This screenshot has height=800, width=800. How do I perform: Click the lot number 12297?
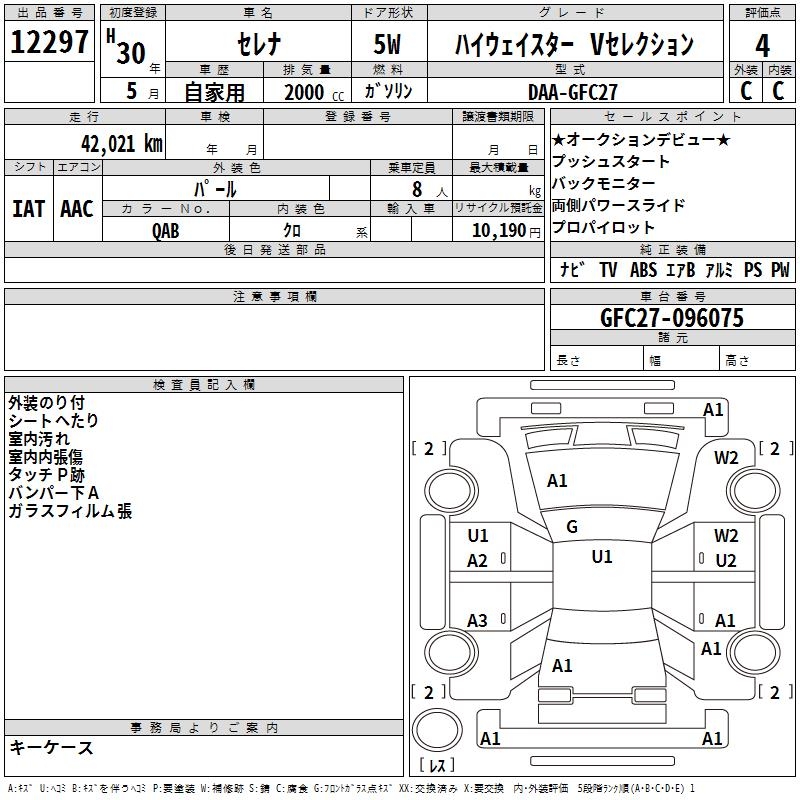[x=50, y=43]
